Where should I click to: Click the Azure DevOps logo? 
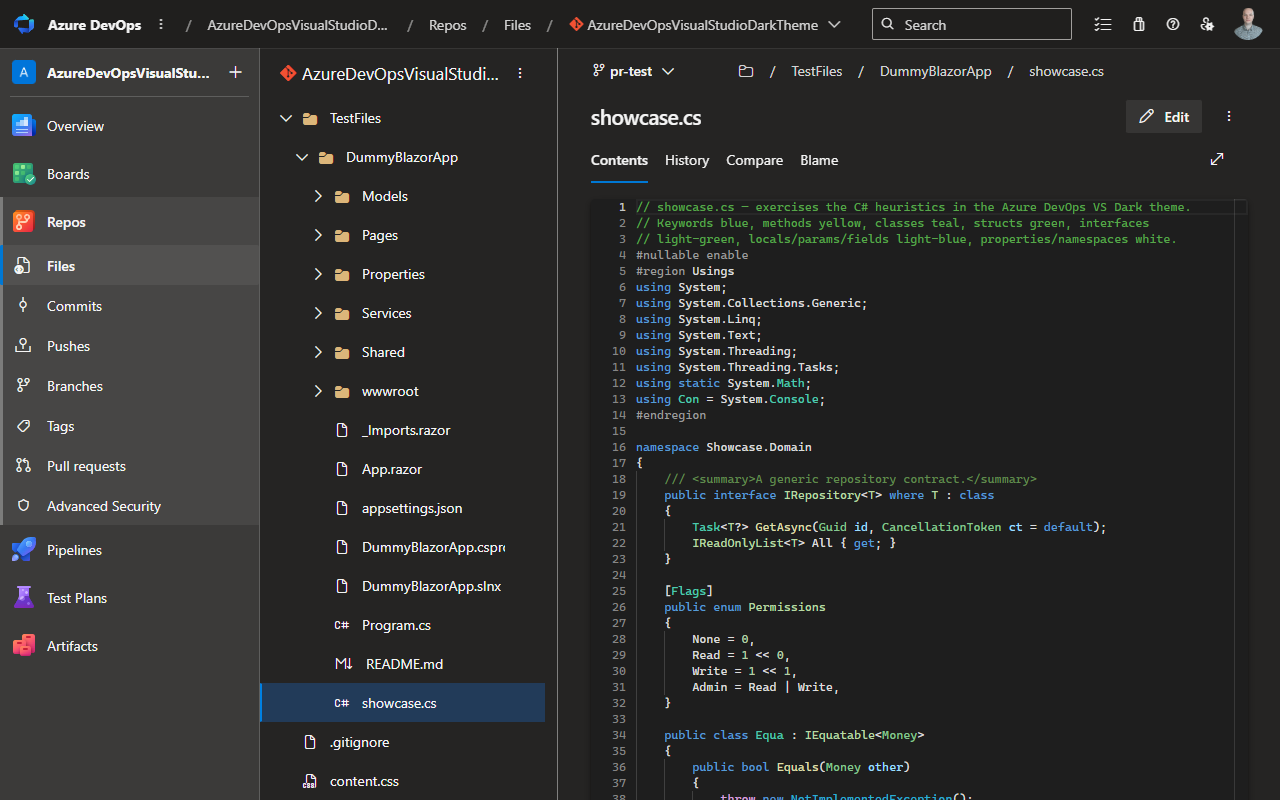click(24, 24)
